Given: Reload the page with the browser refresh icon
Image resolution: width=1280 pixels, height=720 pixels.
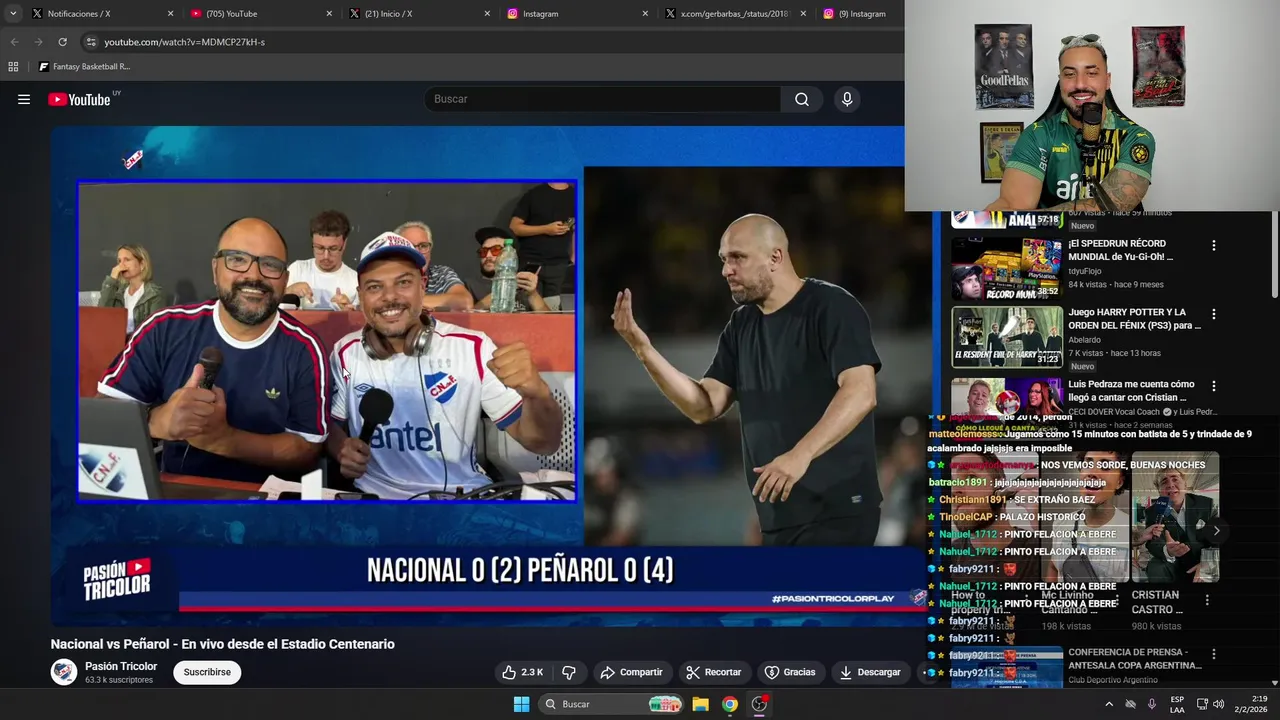Looking at the screenshot, I should click(x=62, y=42).
